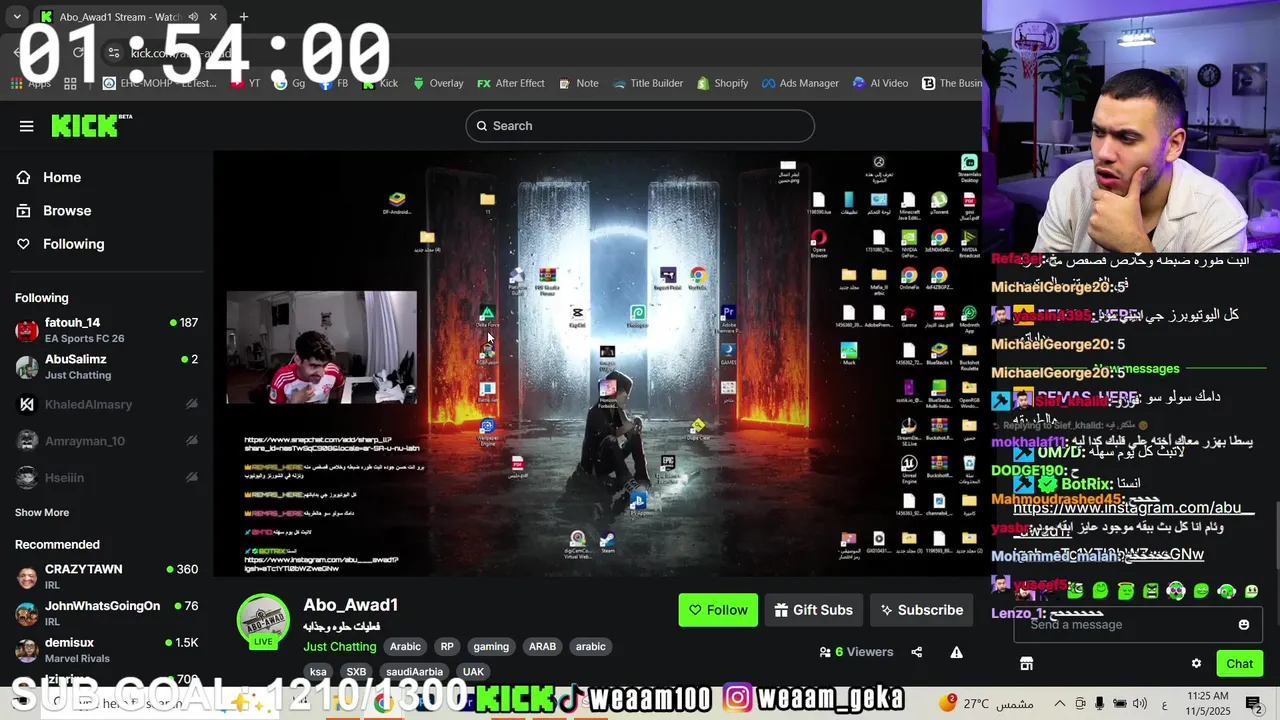Click the Gift Subs button
Viewport: 1280px width, 720px height.
click(x=813, y=610)
